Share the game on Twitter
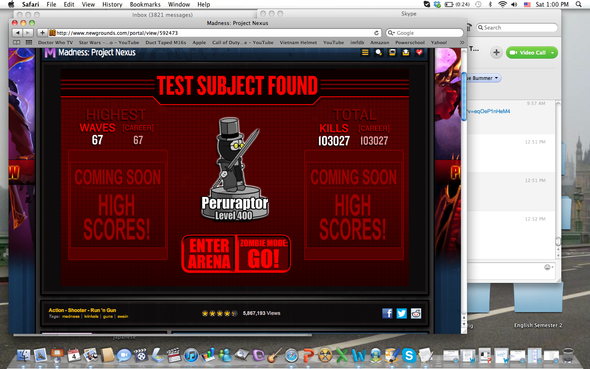The image size is (590, 369). coord(401,313)
